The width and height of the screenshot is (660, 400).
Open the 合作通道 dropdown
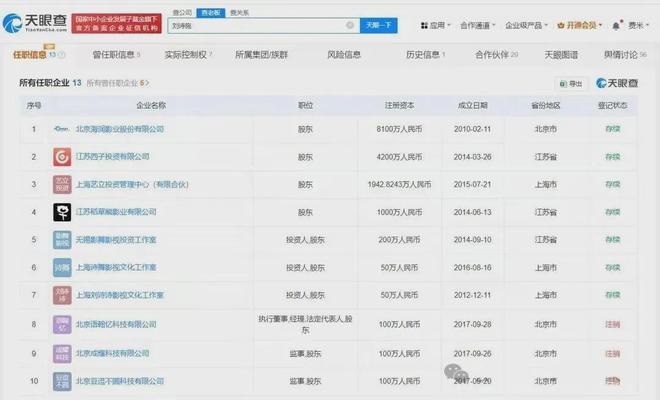pos(478,26)
